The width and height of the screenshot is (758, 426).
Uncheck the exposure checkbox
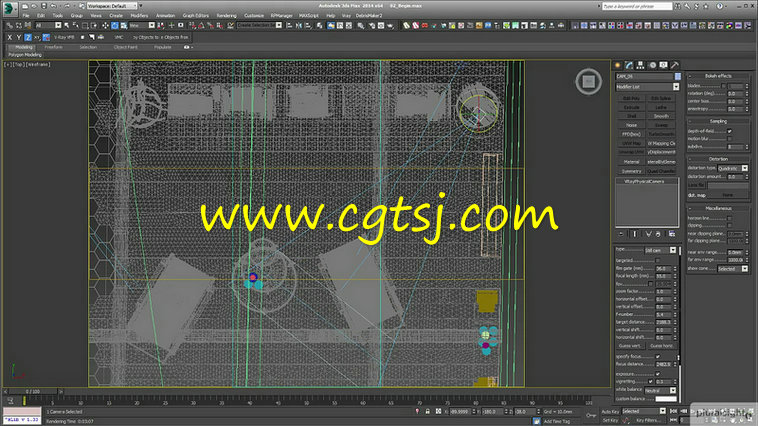tap(657, 374)
